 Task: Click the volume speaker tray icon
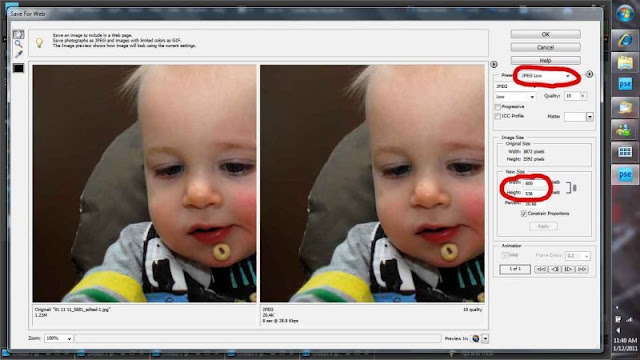618,330
